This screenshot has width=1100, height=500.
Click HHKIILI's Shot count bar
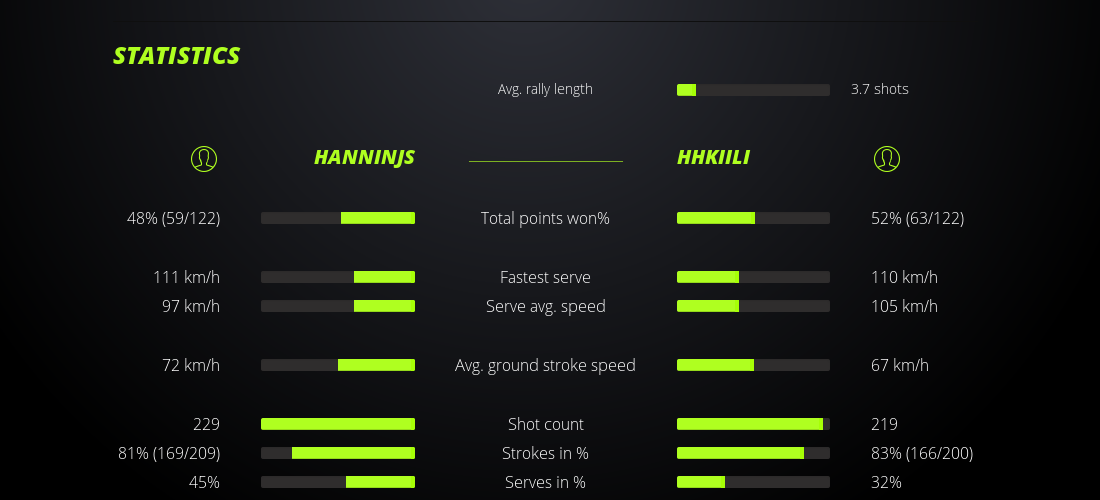pyautogui.click(x=753, y=424)
